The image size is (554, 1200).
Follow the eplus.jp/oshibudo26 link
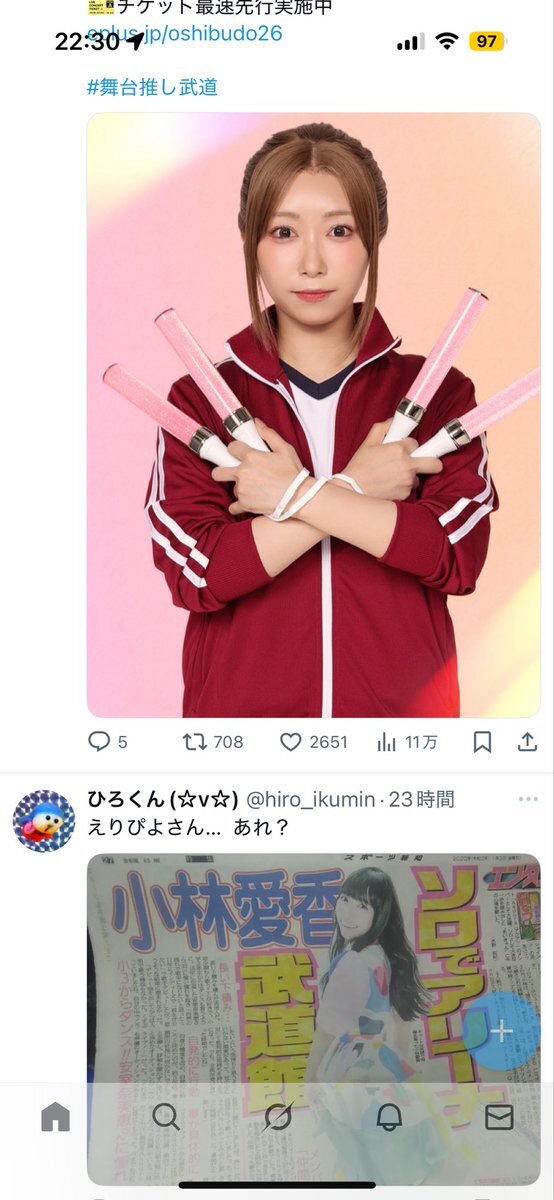click(185, 33)
